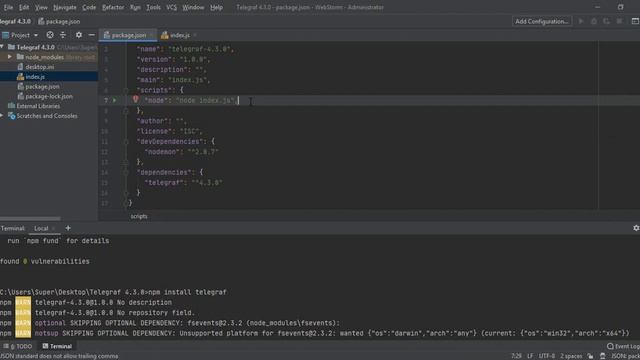640x360 pixels.
Task: Select package-lock.json in project tree
Action: tap(49, 96)
